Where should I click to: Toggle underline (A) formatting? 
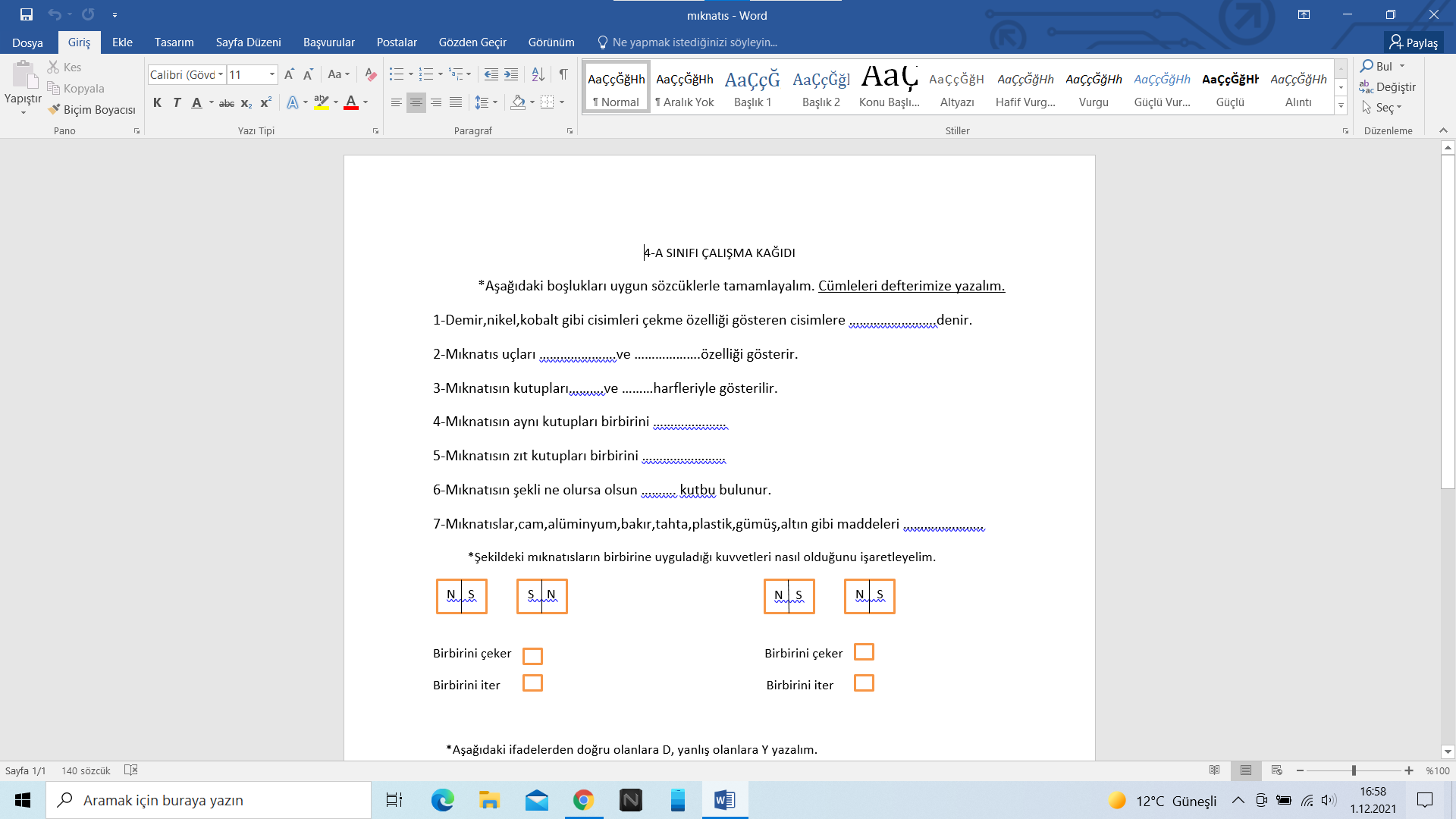click(196, 103)
